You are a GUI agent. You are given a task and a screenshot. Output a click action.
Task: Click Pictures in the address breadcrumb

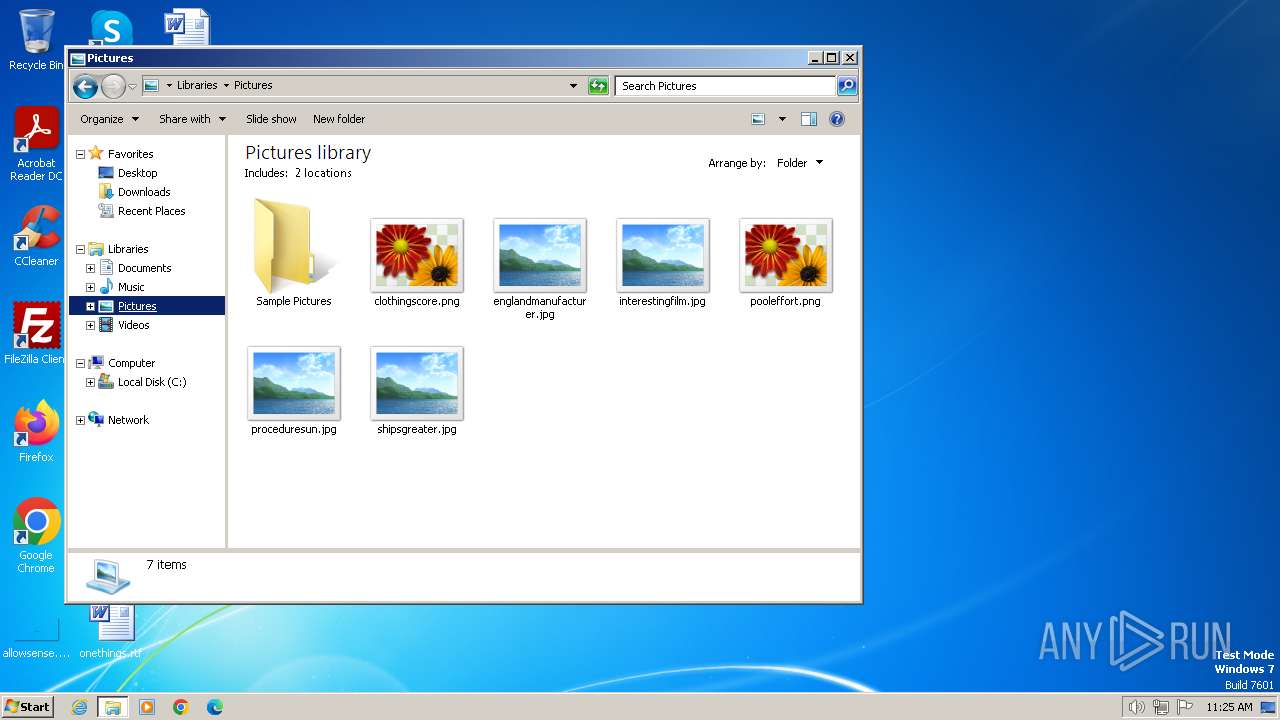pyautogui.click(x=253, y=85)
